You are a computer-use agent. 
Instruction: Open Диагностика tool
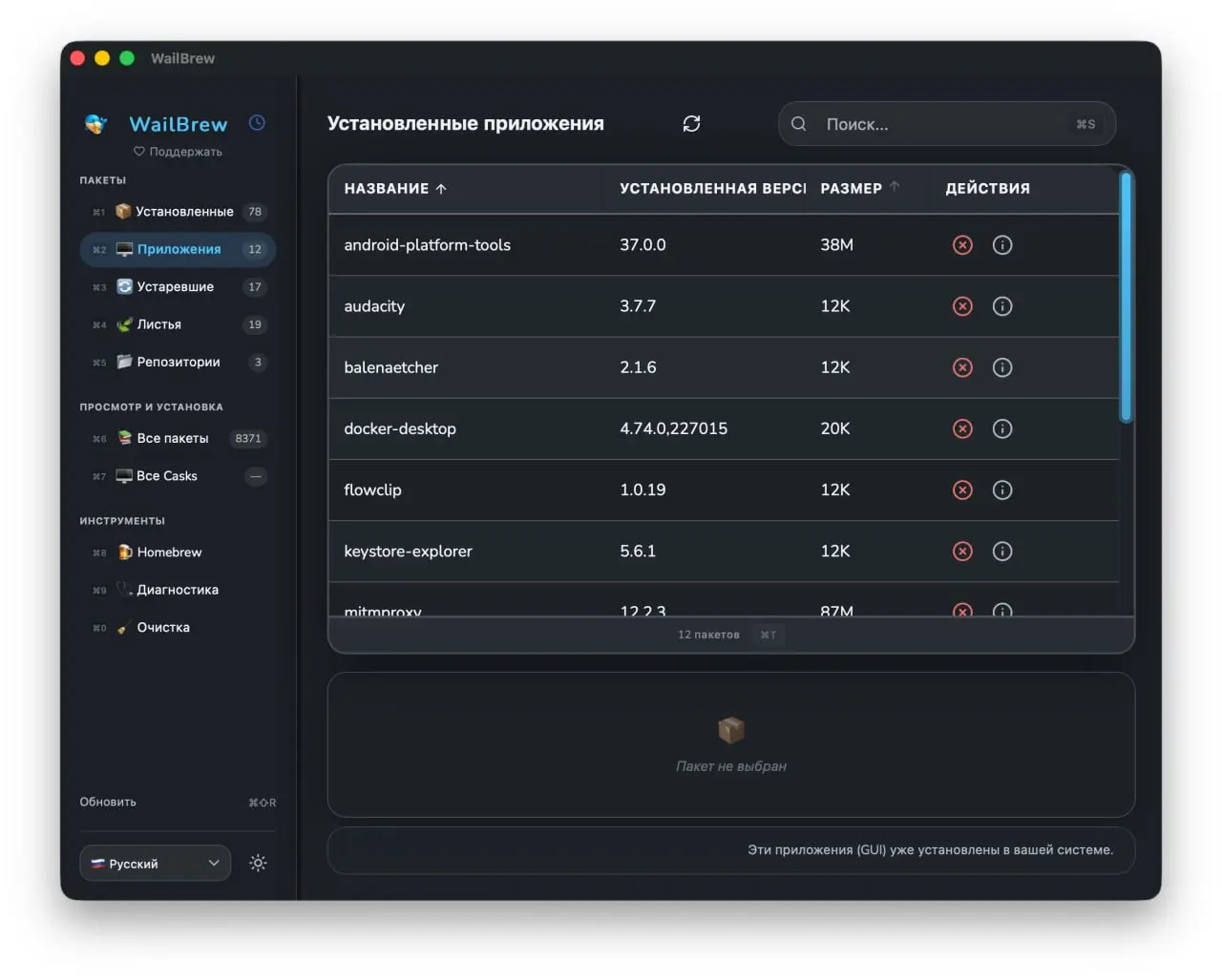click(178, 590)
